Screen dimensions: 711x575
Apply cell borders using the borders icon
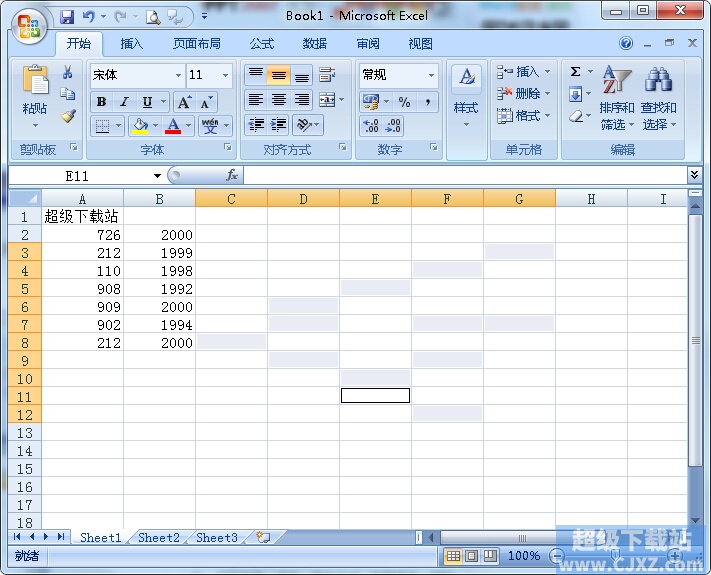click(x=102, y=126)
